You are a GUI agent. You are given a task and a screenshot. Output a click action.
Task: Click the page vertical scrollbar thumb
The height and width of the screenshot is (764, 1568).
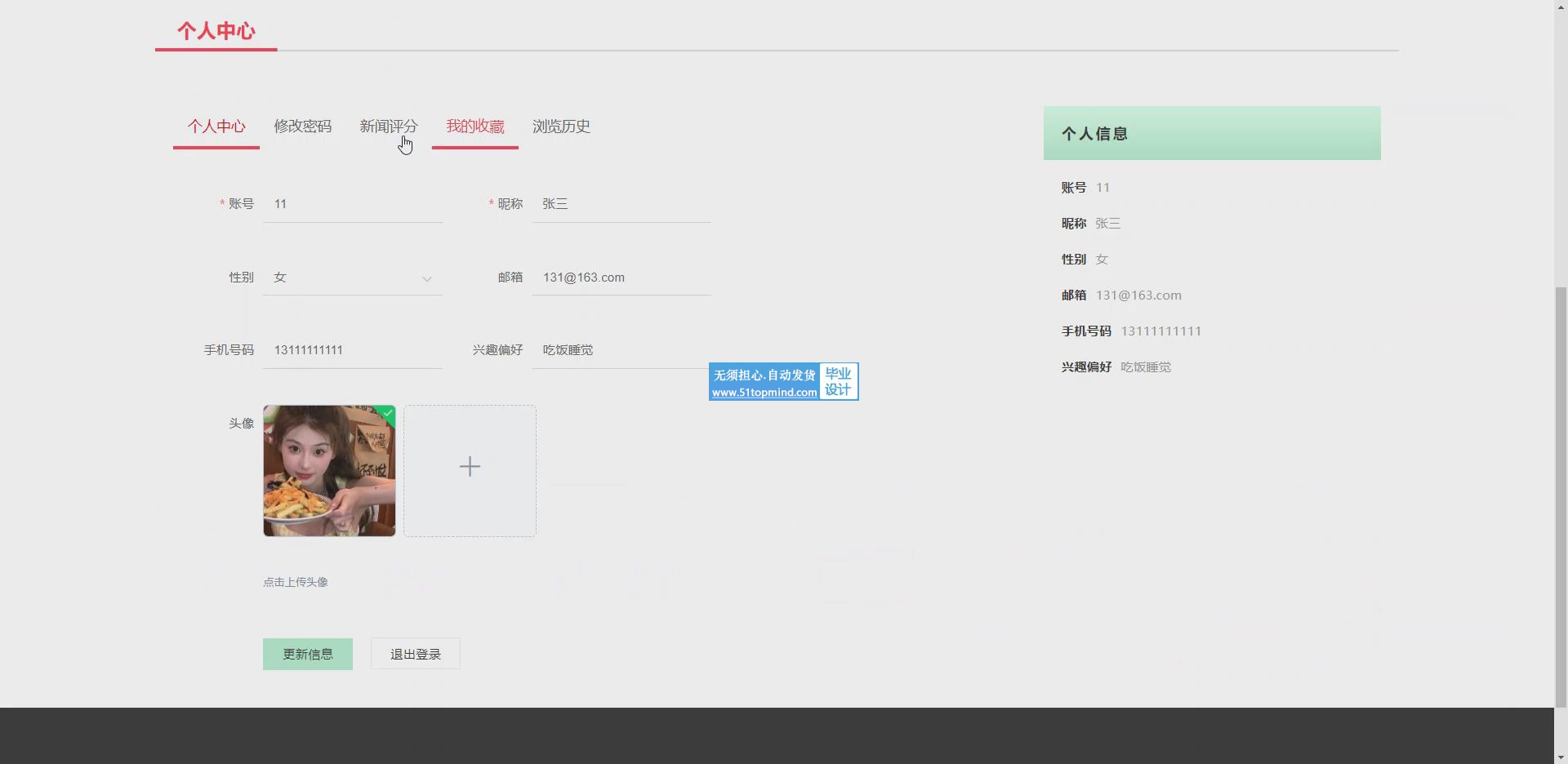pyautogui.click(x=1561, y=496)
